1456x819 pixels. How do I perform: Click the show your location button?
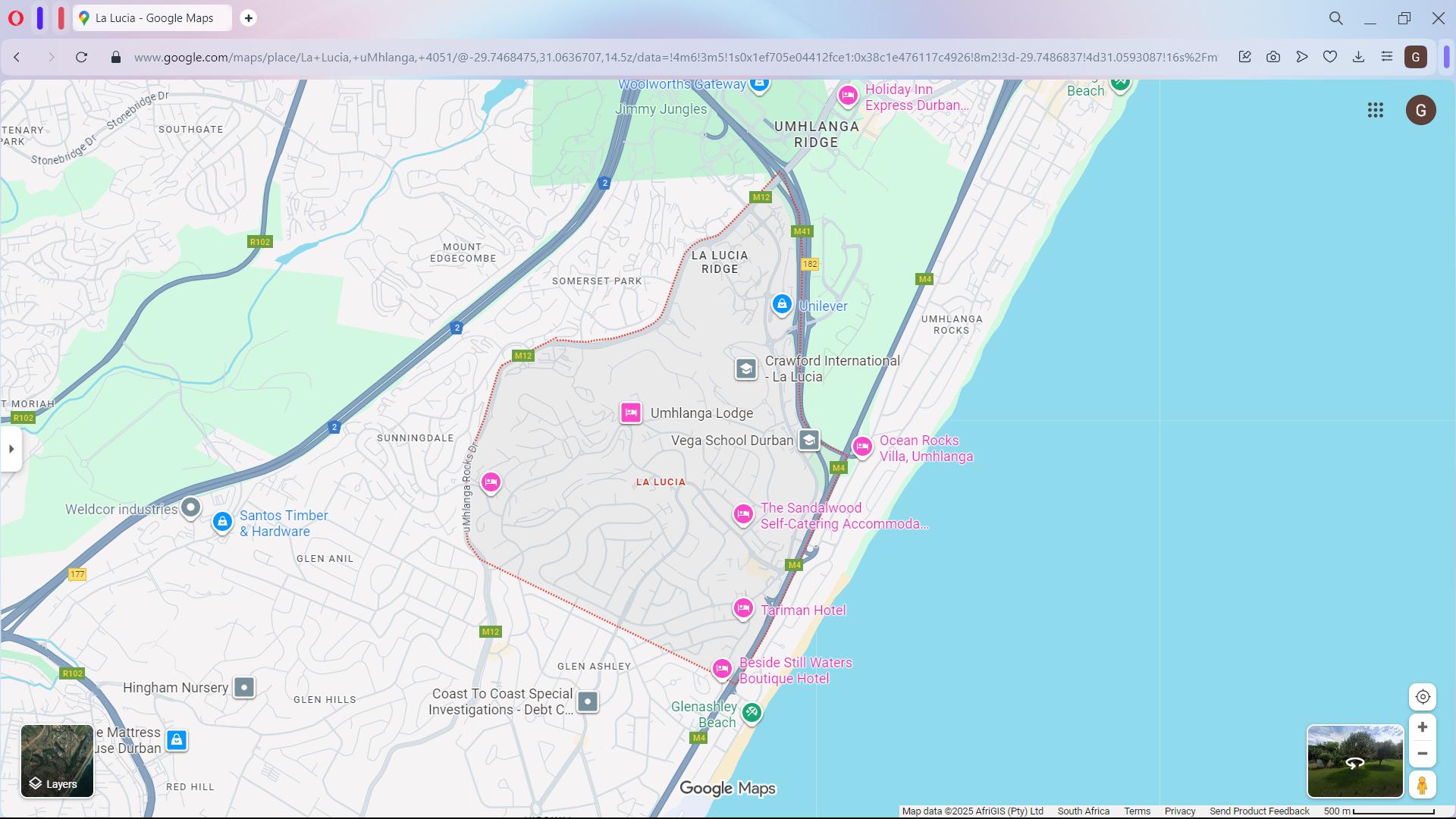coord(1422,697)
